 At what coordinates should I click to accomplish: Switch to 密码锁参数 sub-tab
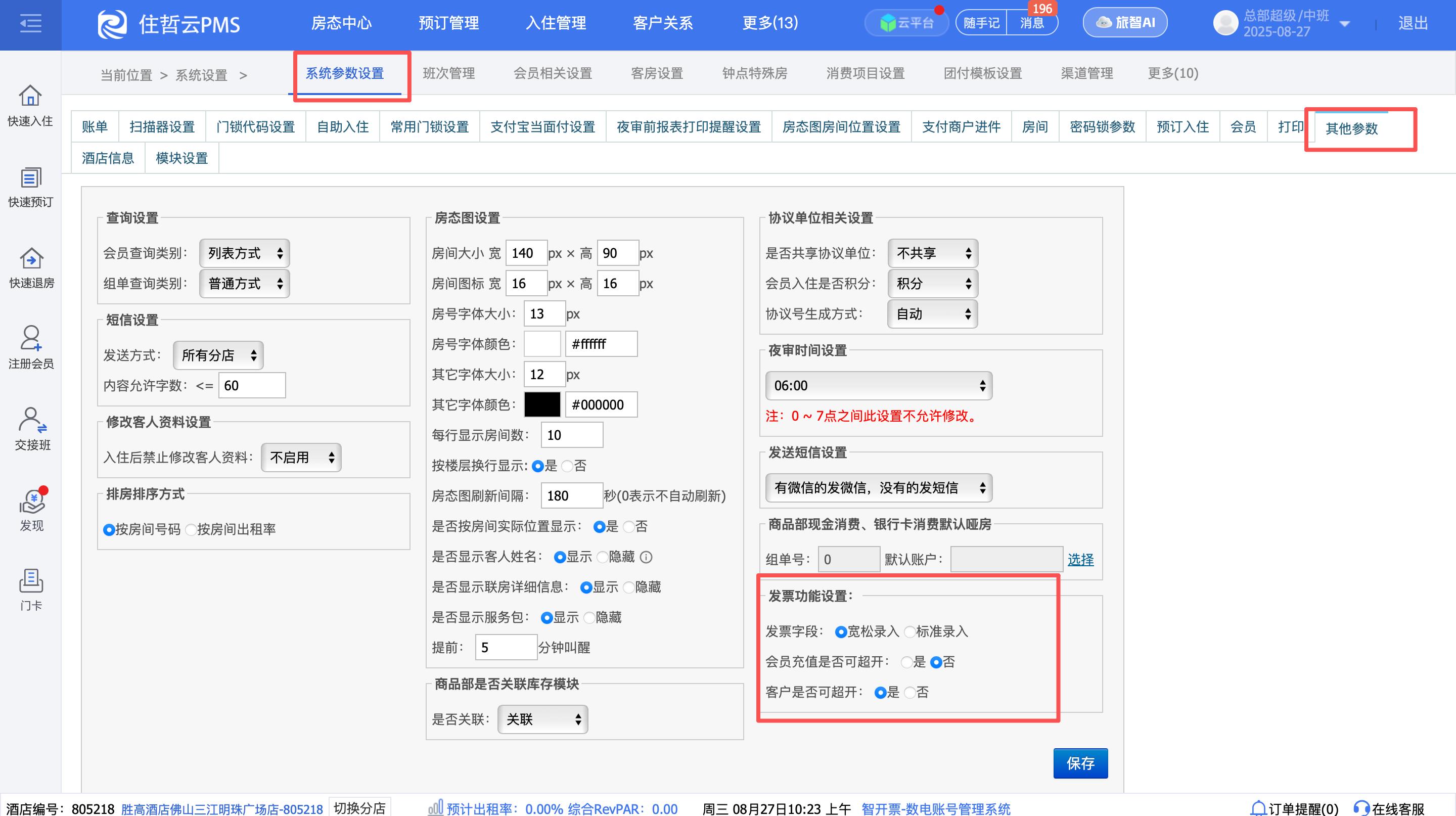1102,127
